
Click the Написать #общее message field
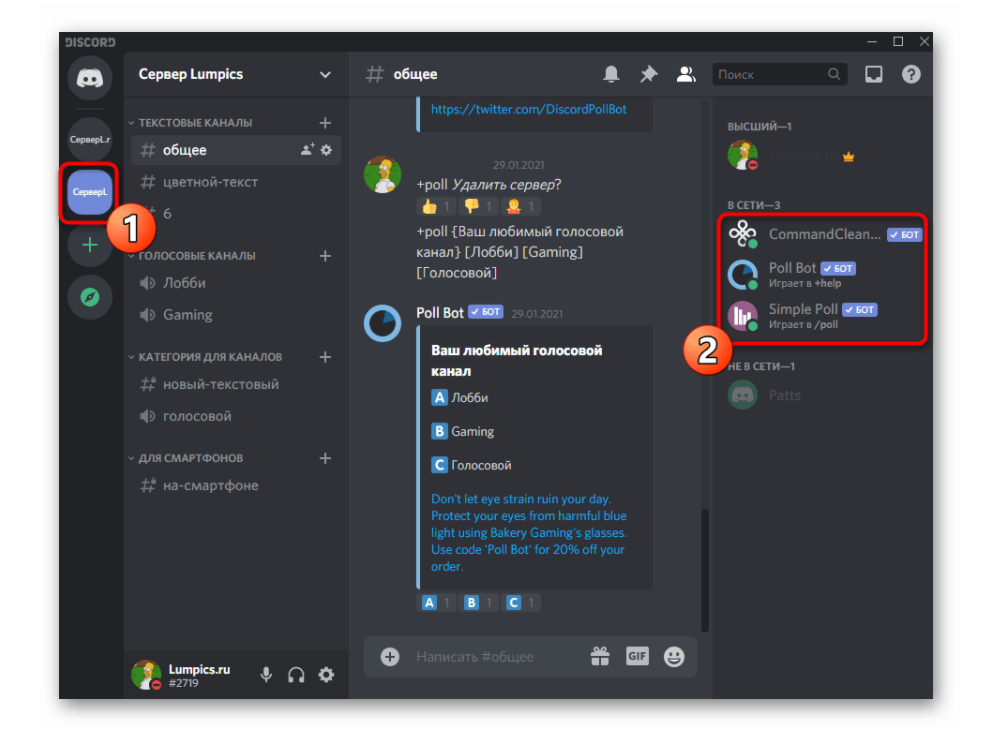tap(490, 657)
